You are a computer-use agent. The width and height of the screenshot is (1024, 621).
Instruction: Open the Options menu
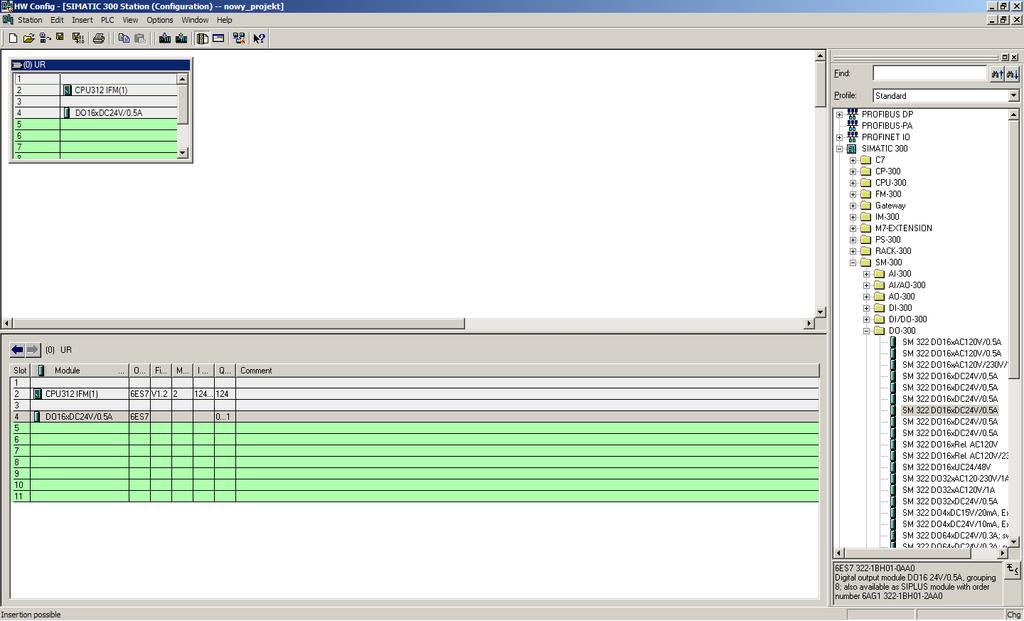pos(159,20)
